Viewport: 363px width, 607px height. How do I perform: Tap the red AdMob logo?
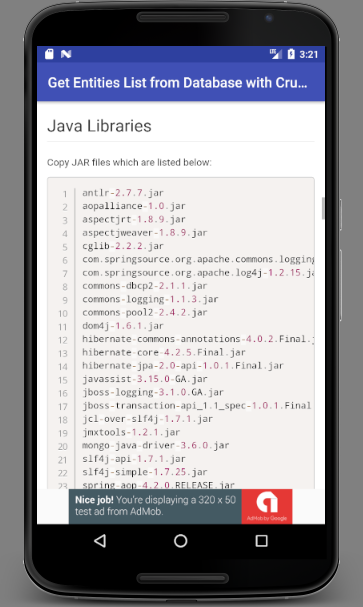tap(267, 506)
